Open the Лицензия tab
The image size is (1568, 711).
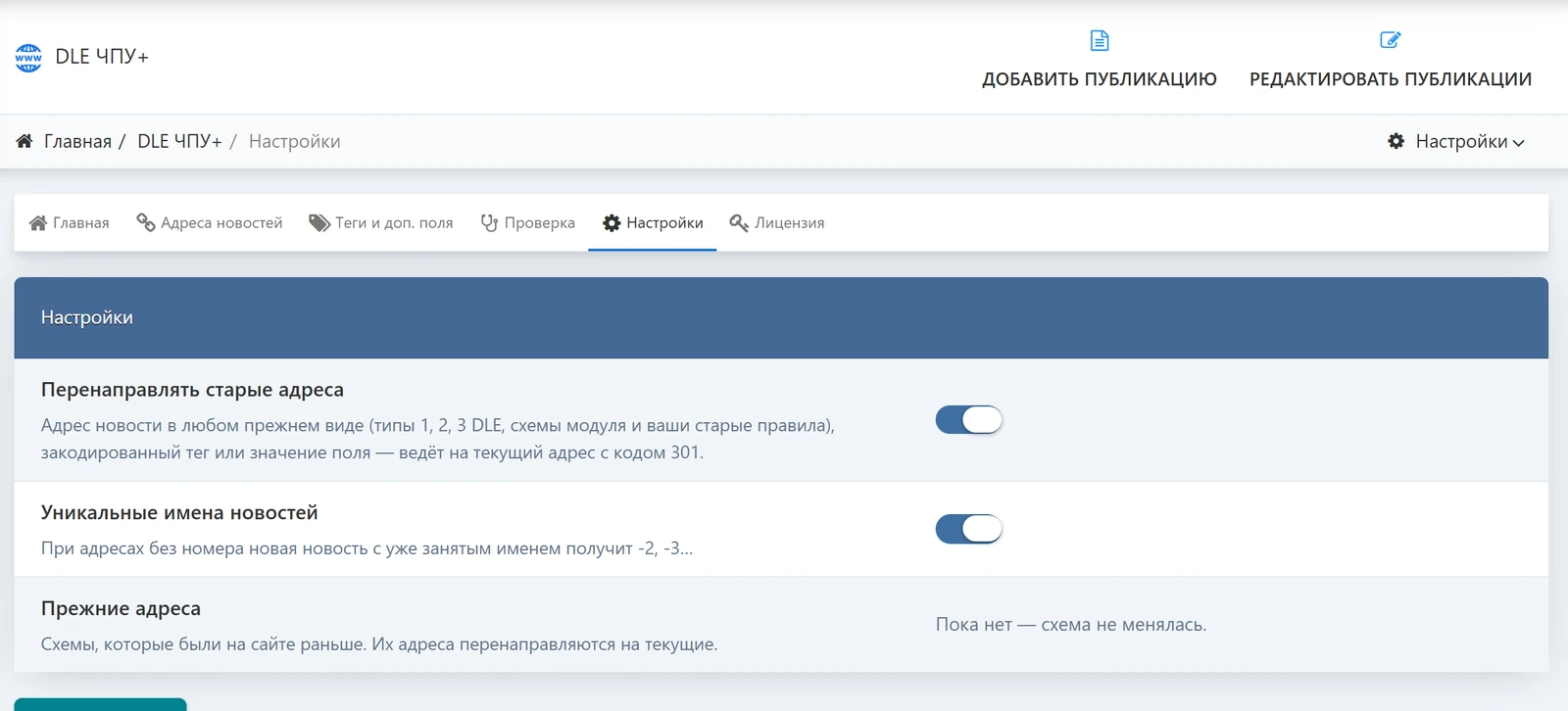coord(776,223)
